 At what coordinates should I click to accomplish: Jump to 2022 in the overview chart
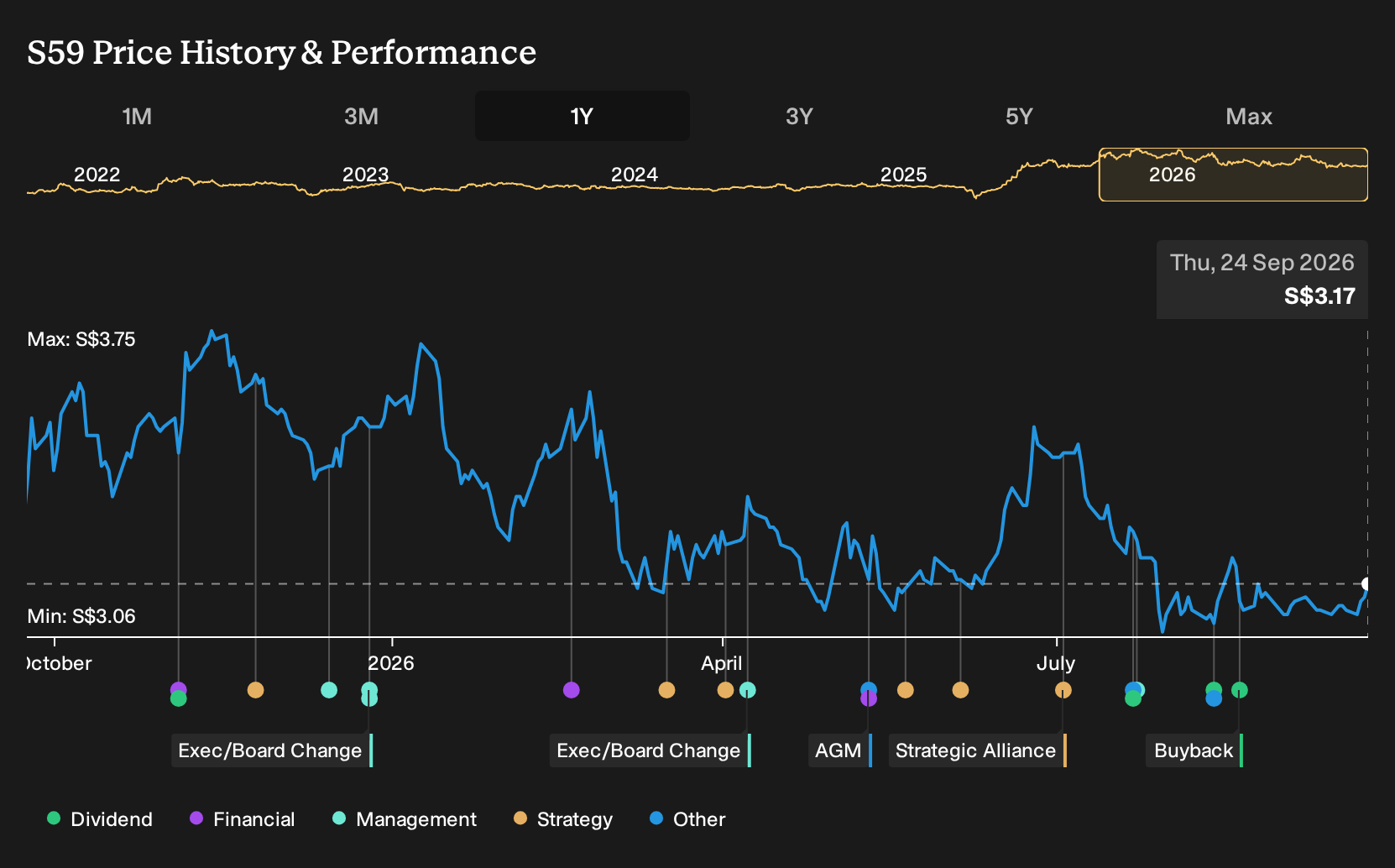point(97,175)
